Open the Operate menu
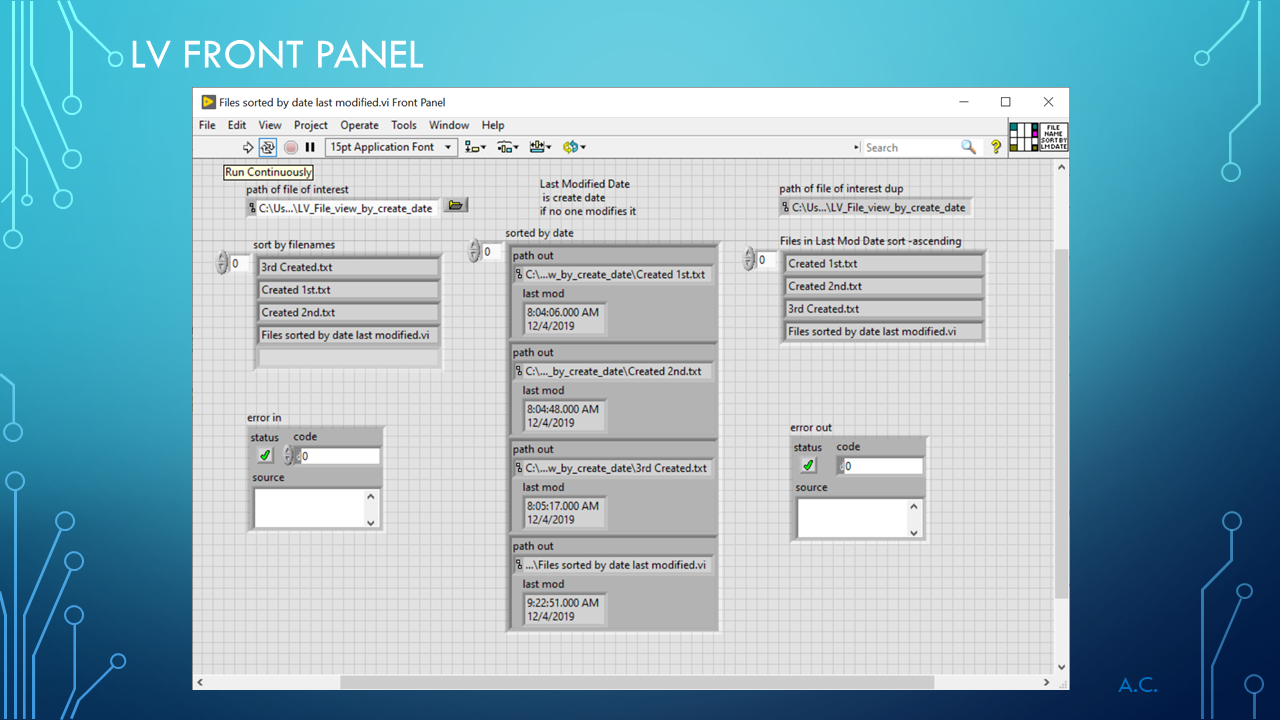The width and height of the screenshot is (1280, 720). pyautogui.click(x=359, y=125)
